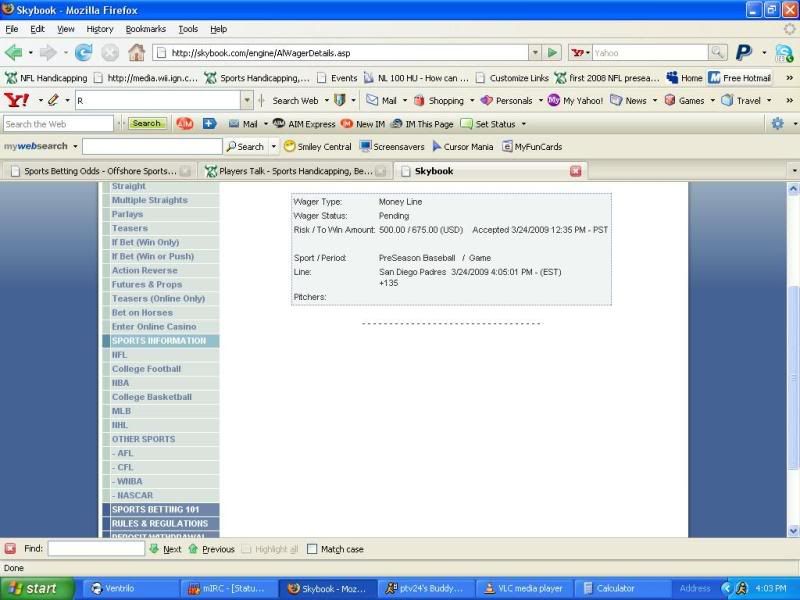Toggle the Match case checkbox
The width and height of the screenshot is (800, 600).
(x=312, y=549)
